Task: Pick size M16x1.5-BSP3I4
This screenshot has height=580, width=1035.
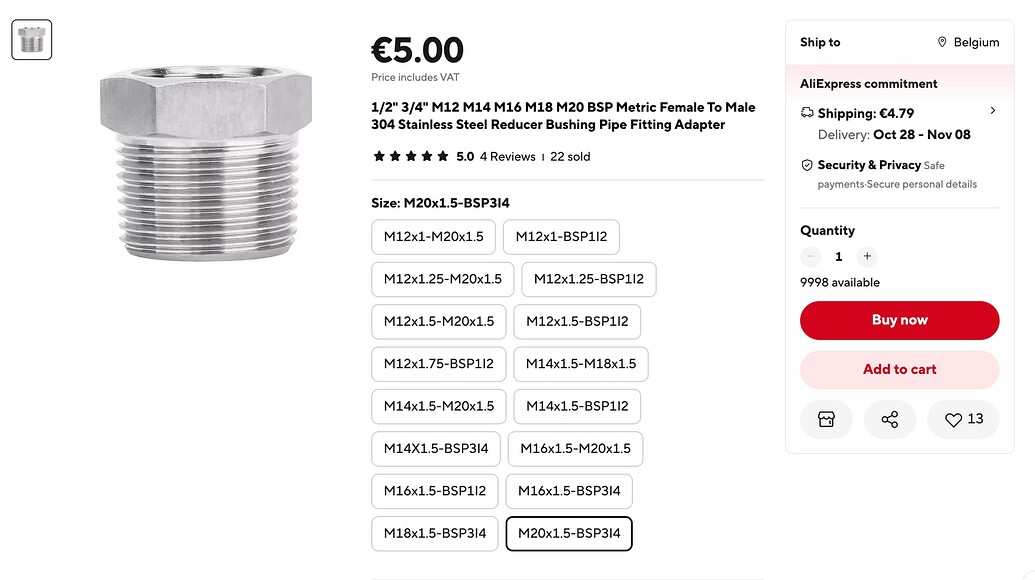Action: tap(568, 491)
